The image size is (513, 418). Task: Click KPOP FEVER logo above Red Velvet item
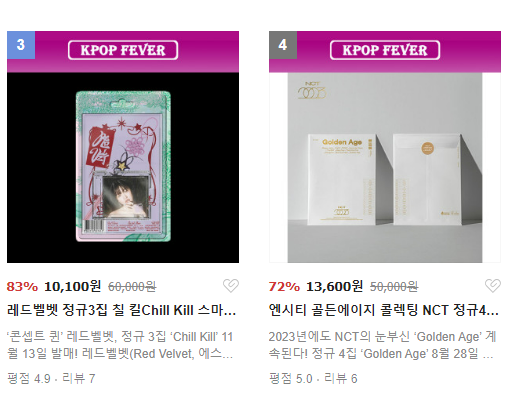pos(123,50)
